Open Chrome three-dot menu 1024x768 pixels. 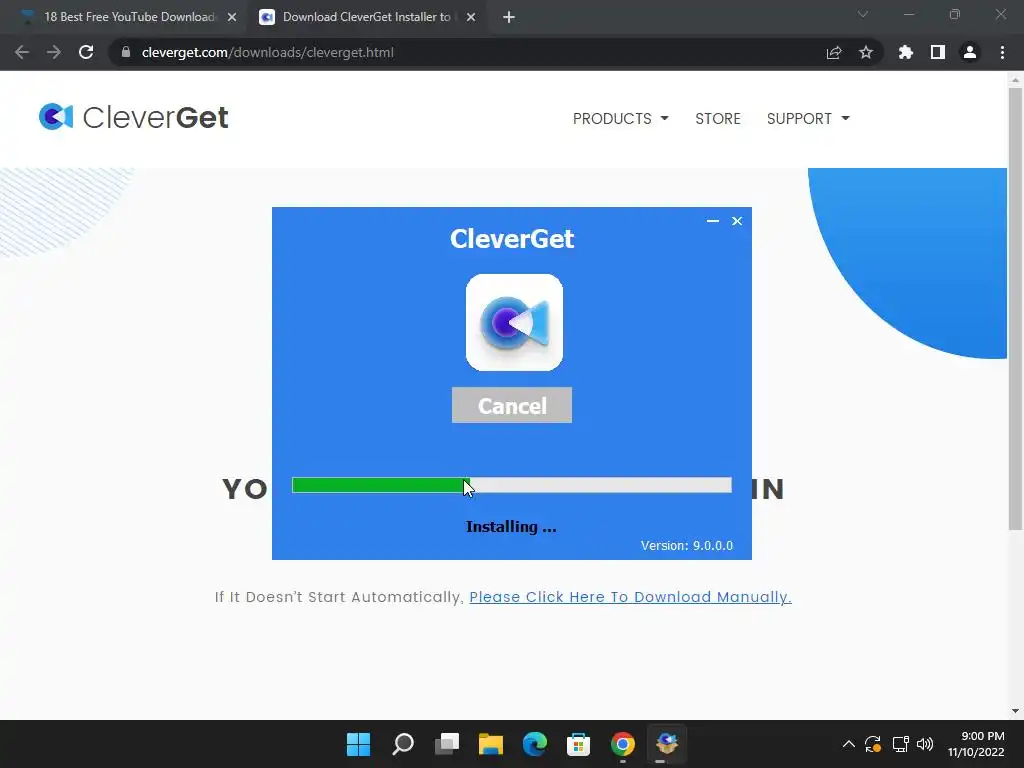tap(1002, 52)
